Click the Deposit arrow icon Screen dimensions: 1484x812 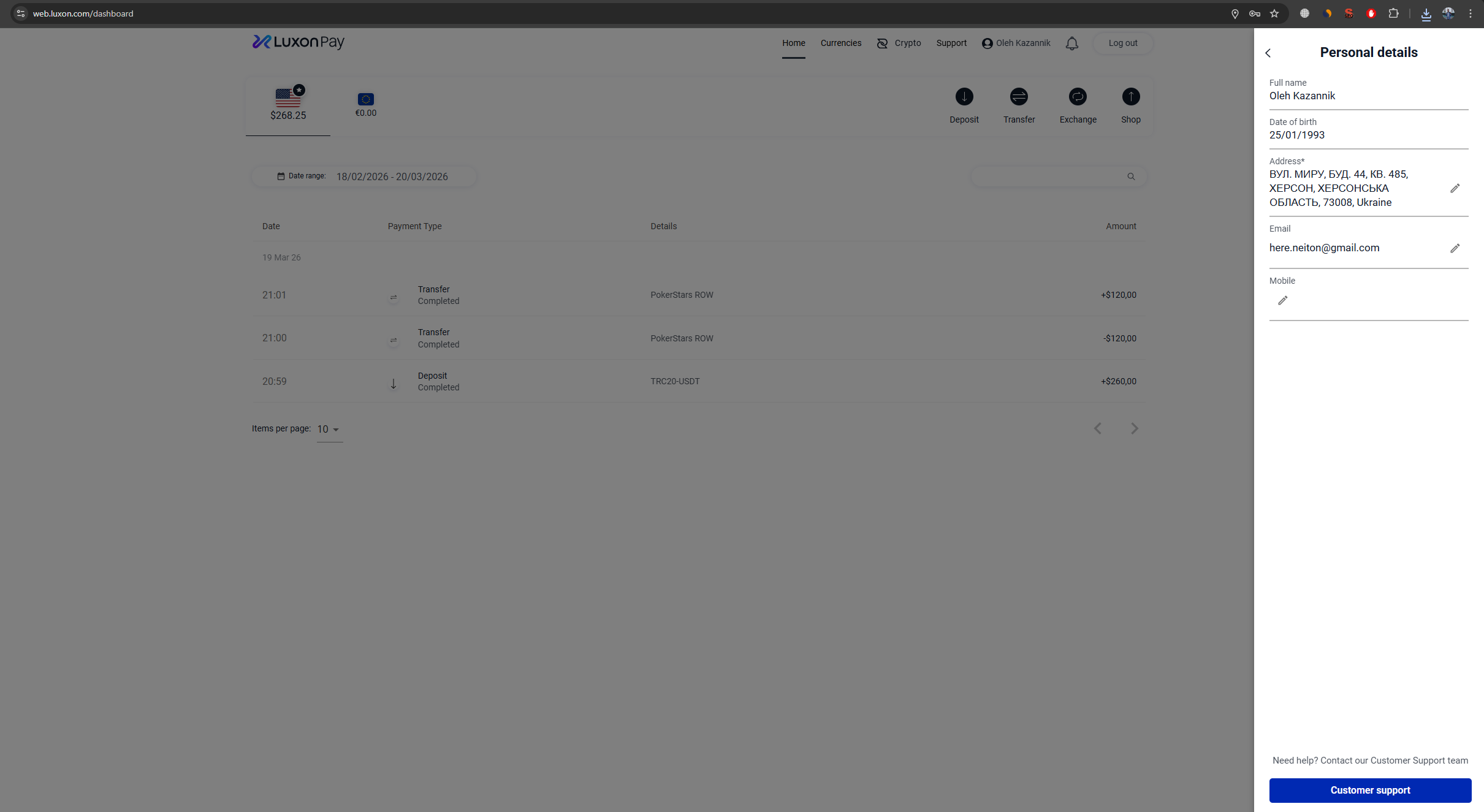tap(964, 97)
